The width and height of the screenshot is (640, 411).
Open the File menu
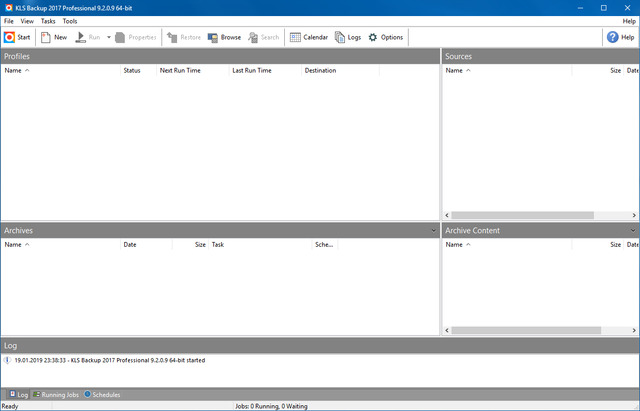9,21
